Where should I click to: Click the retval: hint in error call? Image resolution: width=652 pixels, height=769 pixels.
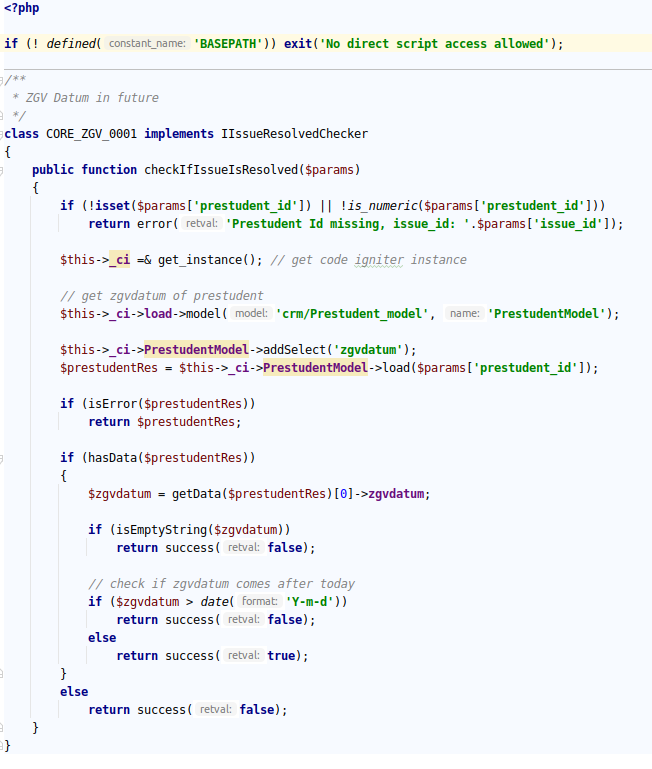tap(203, 224)
